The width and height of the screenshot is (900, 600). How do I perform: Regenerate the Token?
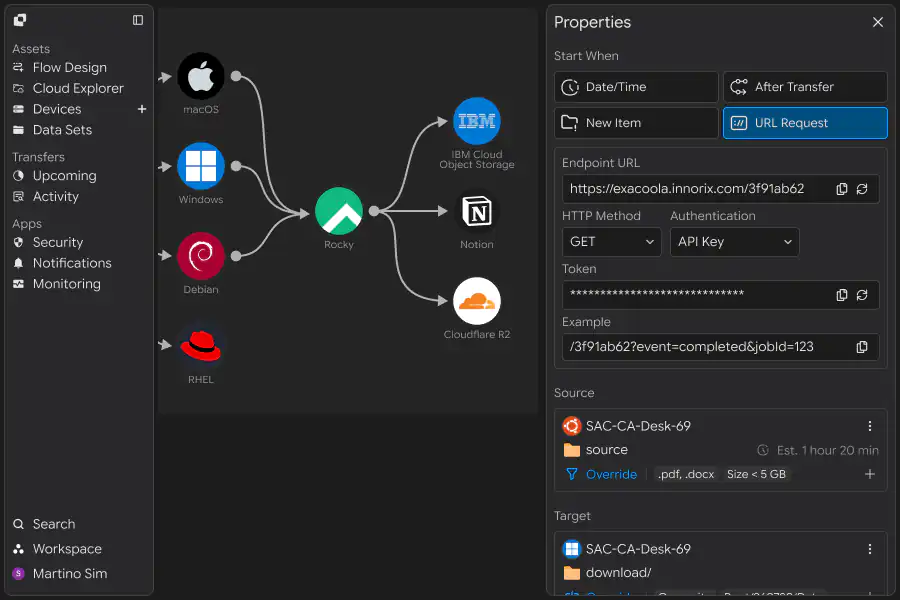(x=862, y=295)
